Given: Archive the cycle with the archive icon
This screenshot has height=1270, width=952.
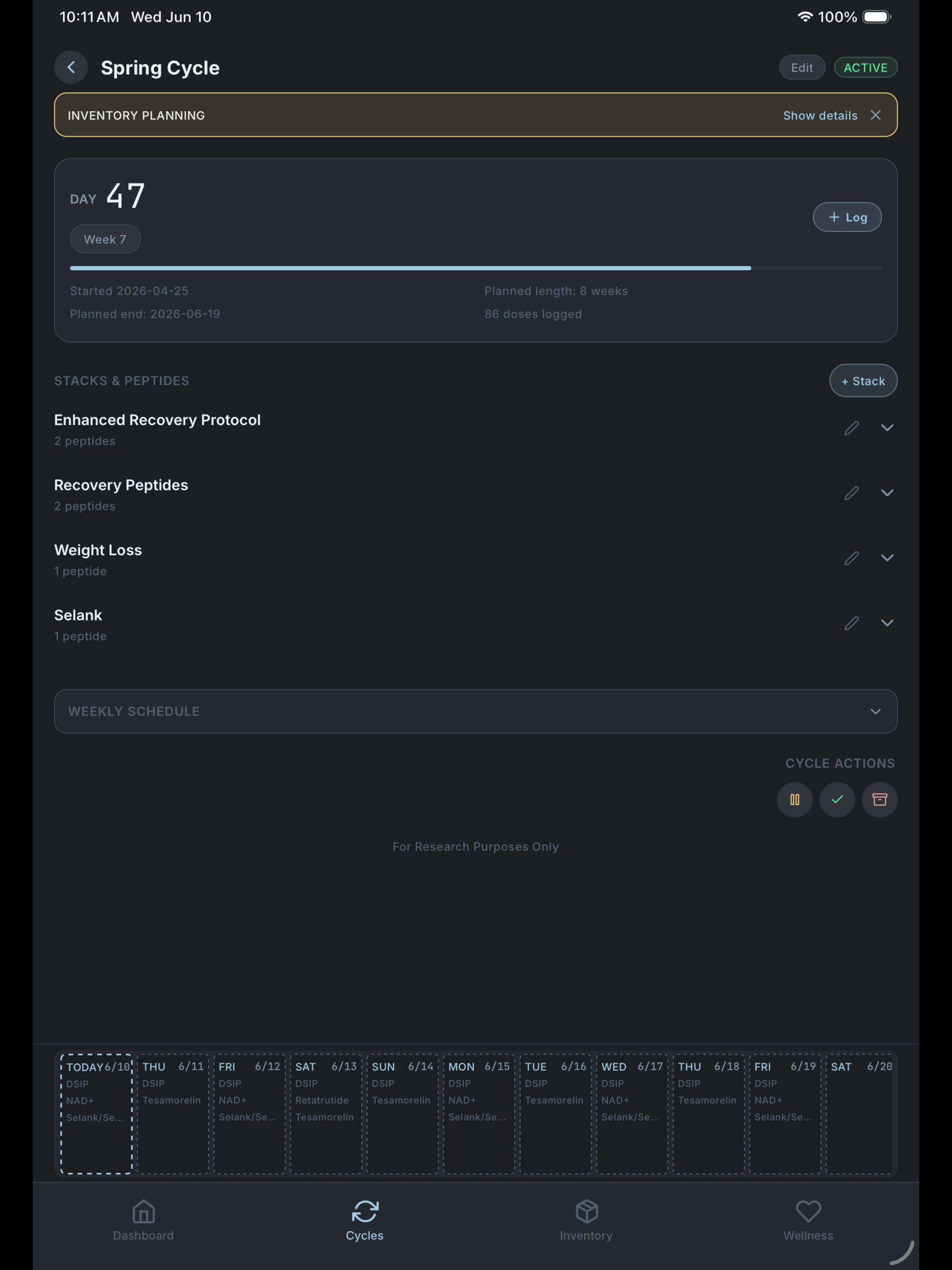Looking at the screenshot, I should pyautogui.click(x=880, y=799).
